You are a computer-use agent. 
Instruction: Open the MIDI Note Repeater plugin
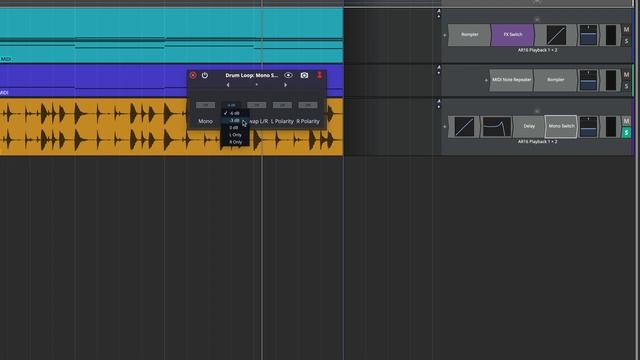511,80
